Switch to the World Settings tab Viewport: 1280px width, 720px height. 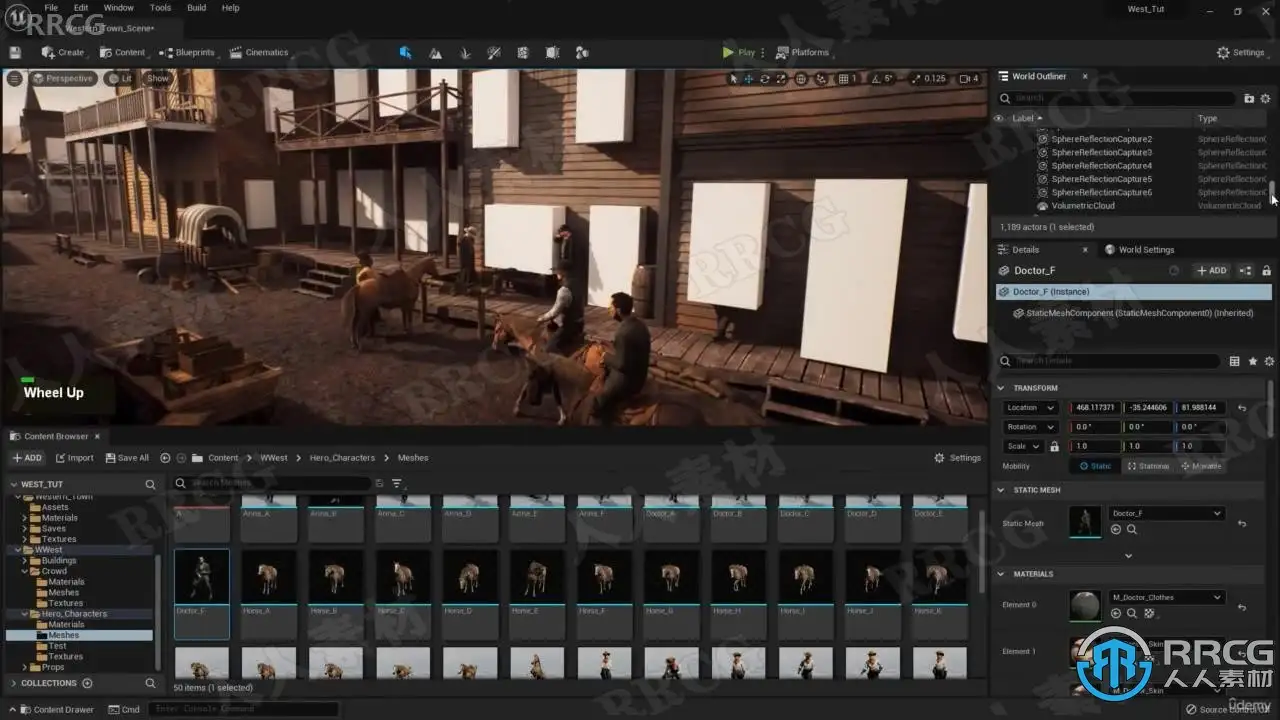tap(1145, 250)
